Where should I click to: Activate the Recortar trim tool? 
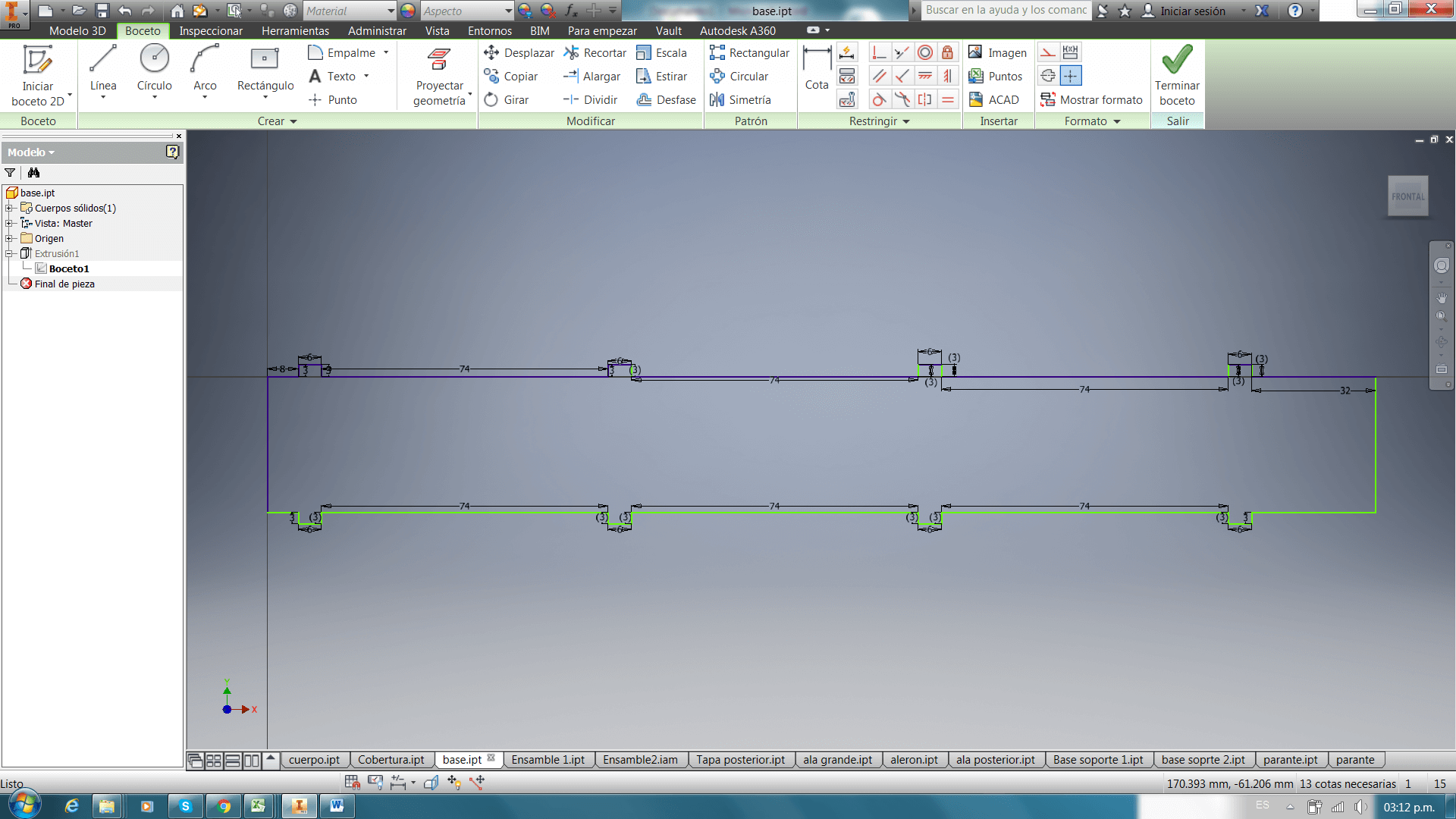tap(595, 52)
